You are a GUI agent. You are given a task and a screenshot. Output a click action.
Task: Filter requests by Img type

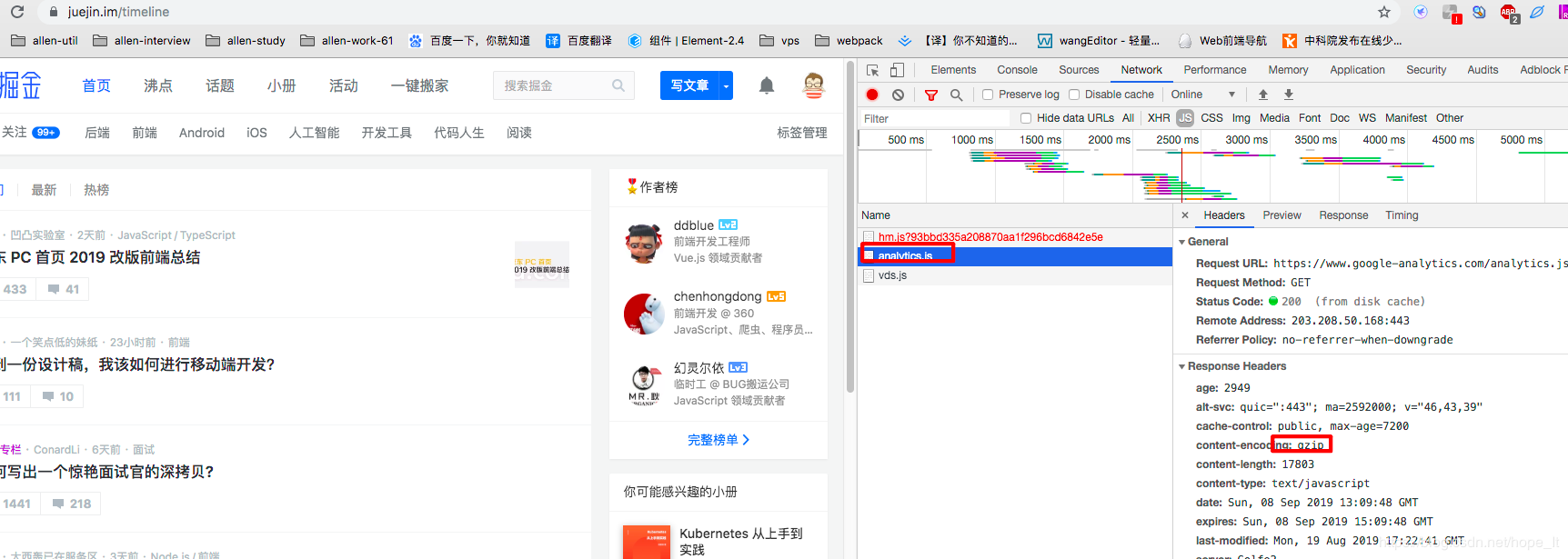coord(1241,118)
